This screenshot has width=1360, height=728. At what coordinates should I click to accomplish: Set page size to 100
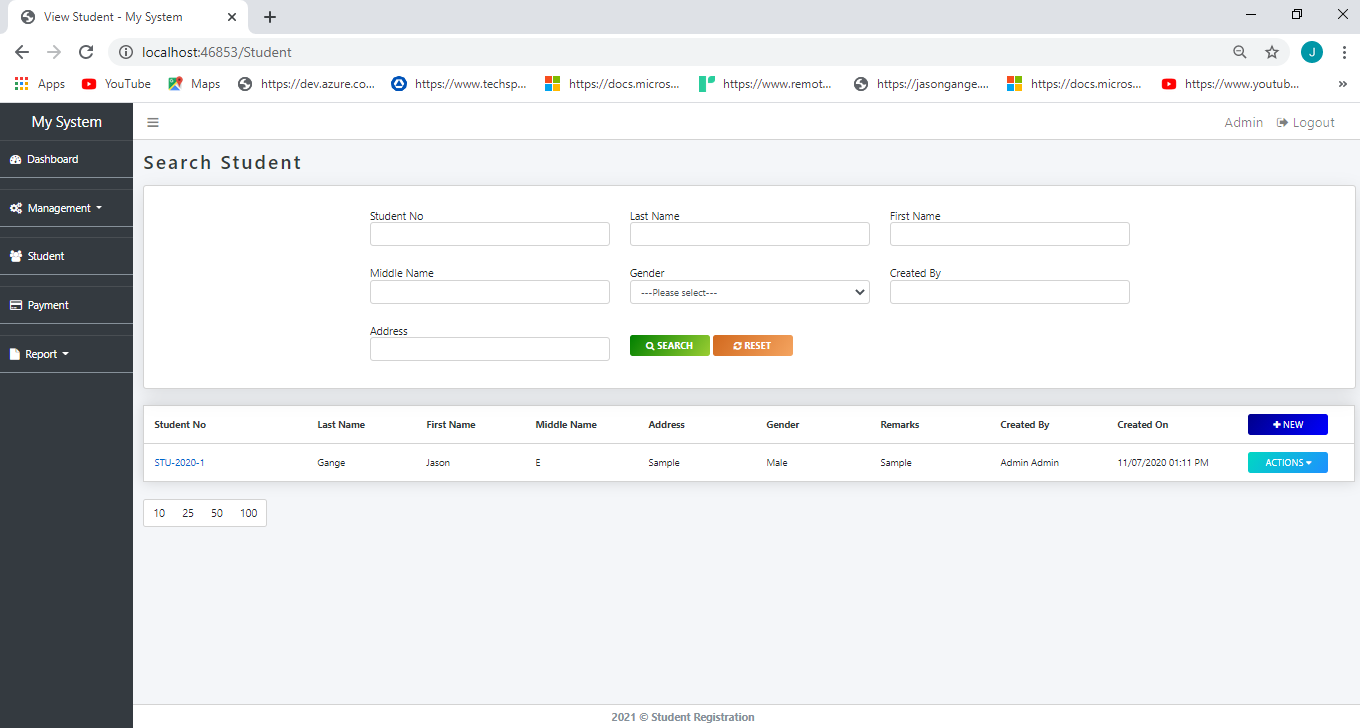pyautogui.click(x=249, y=513)
